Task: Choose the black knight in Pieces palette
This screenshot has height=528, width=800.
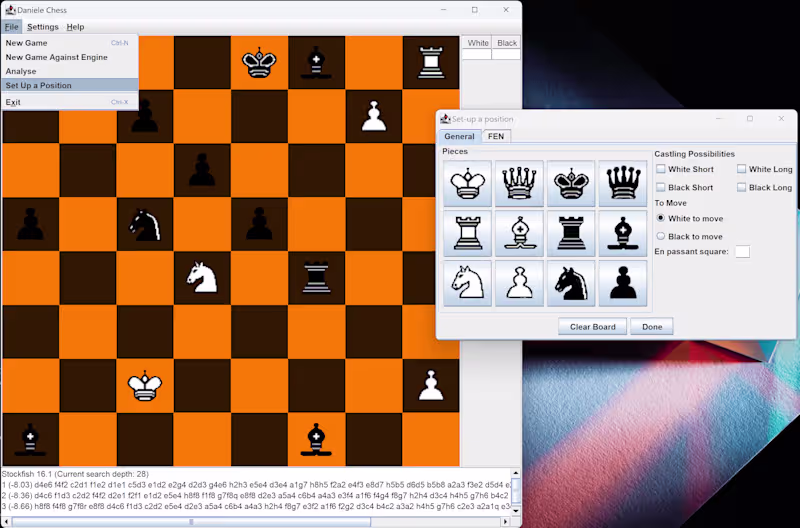Action: pos(571,283)
